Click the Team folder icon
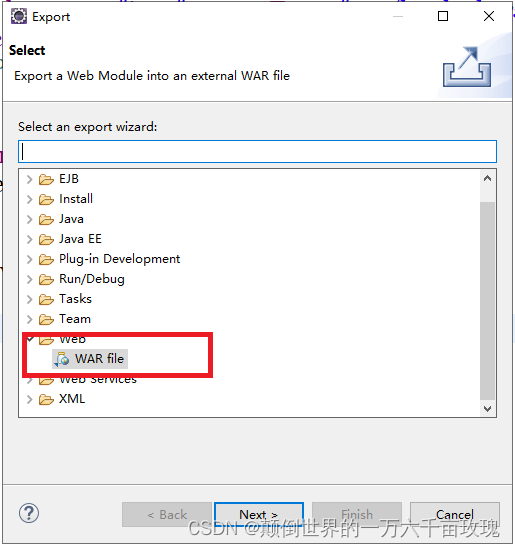The width and height of the screenshot is (515, 547). [46, 319]
